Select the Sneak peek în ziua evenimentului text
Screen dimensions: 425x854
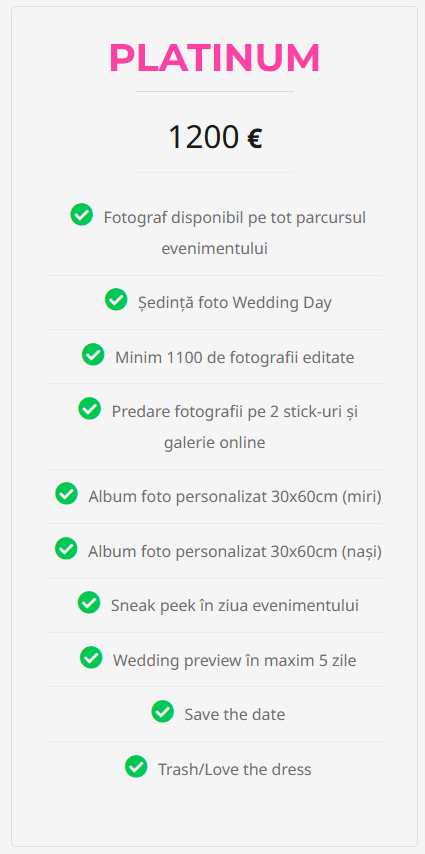click(x=235, y=606)
